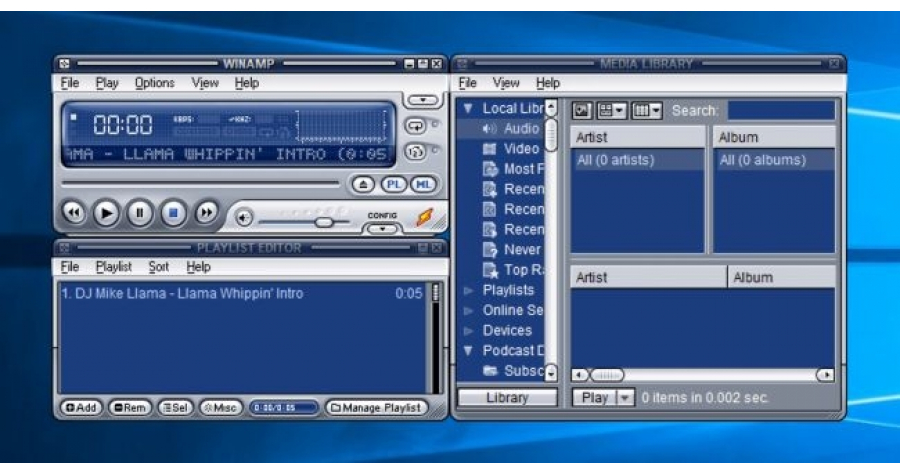The image size is (900, 474).
Task: Click the Top Rated tree item icon
Action: (x=490, y=270)
